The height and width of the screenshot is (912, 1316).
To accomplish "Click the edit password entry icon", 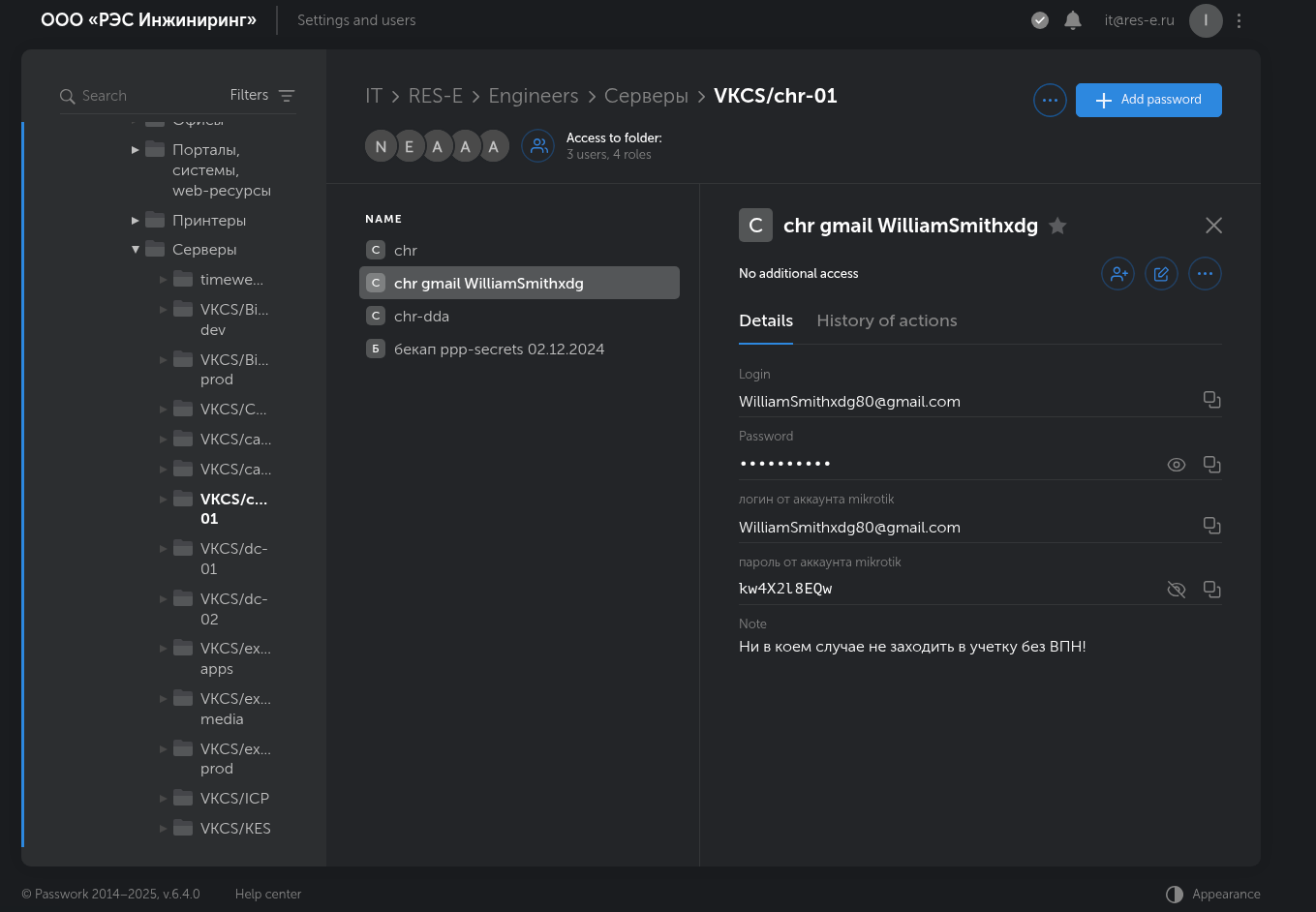I will 1161,274.
